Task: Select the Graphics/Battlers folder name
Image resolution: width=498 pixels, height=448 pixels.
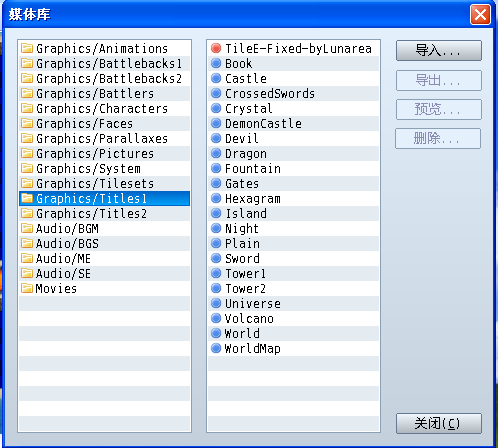Action: (95, 94)
